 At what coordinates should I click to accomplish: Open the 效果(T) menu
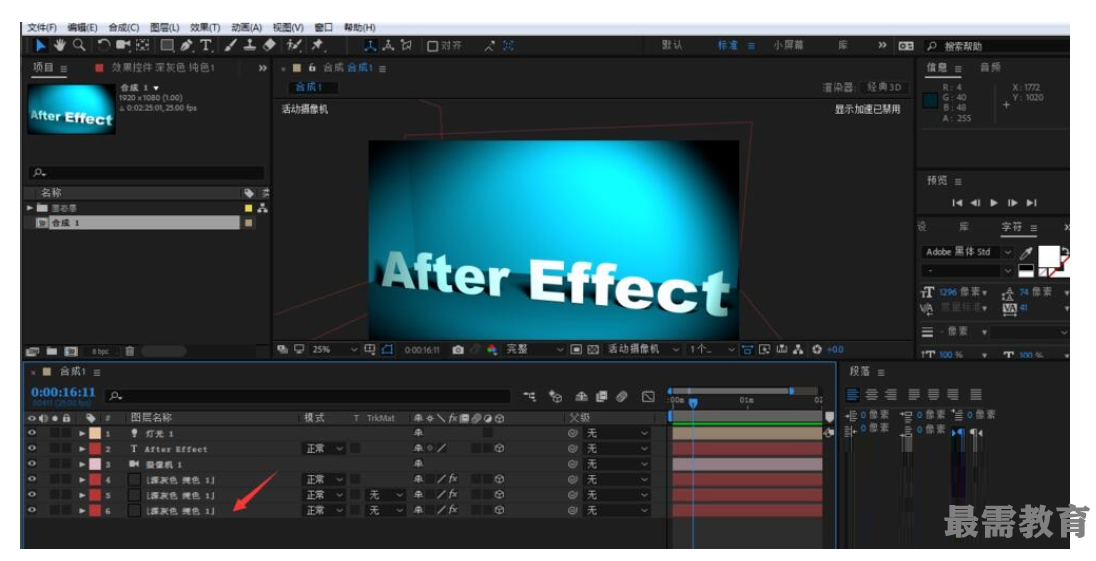pos(205,27)
